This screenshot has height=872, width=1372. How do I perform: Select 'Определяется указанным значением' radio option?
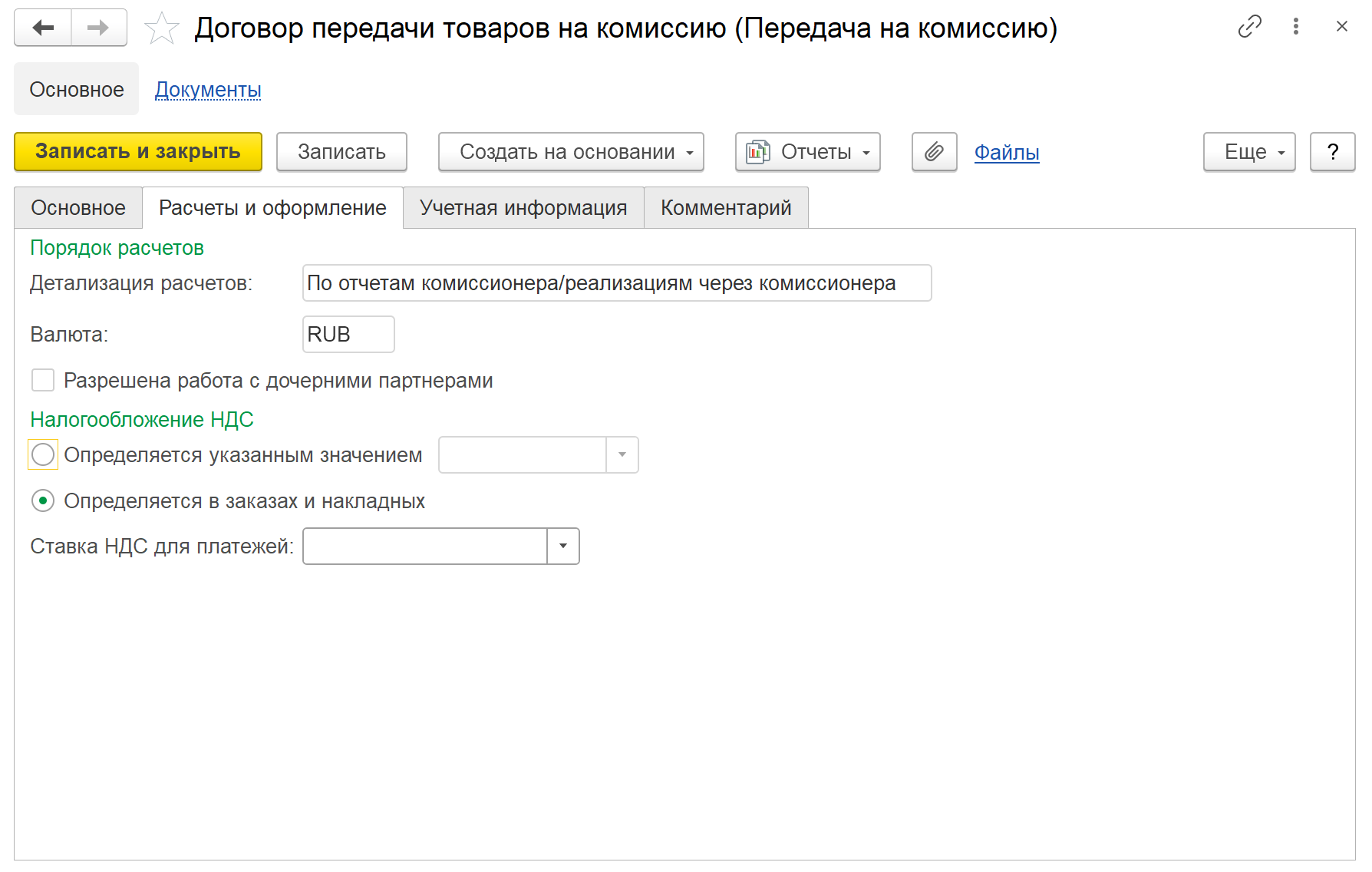pyautogui.click(x=43, y=455)
